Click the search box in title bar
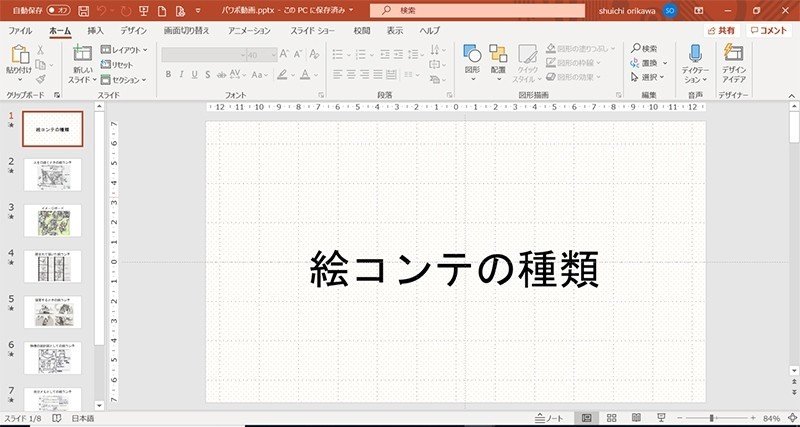800x427 pixels. [477, 10]
